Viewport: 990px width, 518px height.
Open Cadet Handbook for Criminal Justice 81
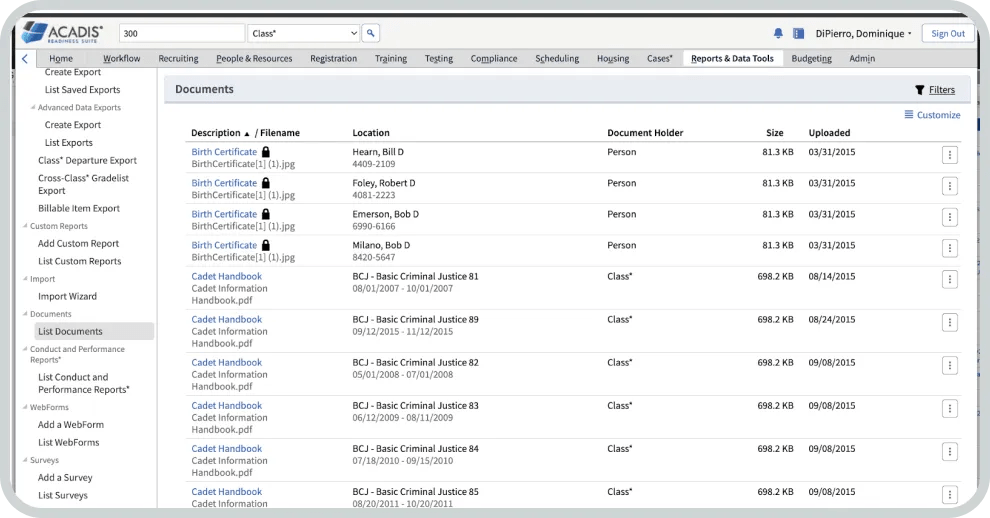(x=227, y=276)
